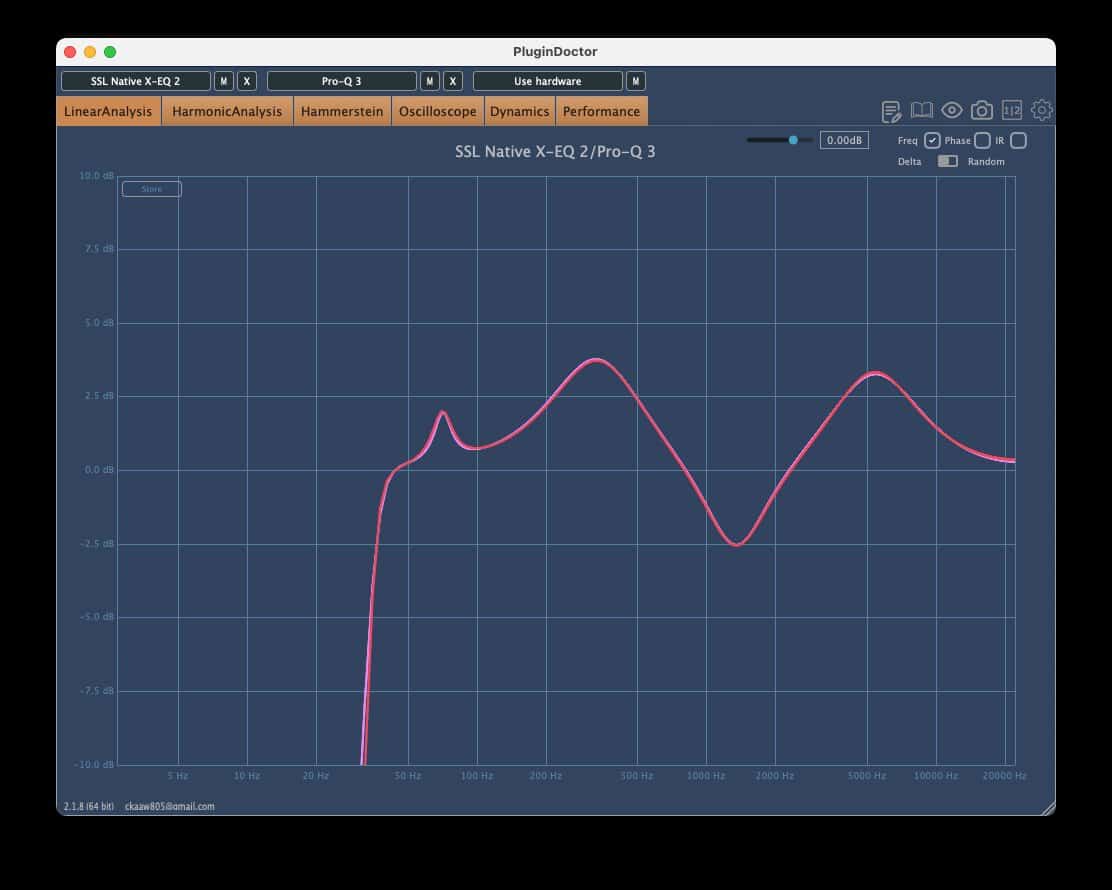The width and height of the screenshot is (1112, 890).
Task: Click the Store button on the graph
Action: click(152, 189)
